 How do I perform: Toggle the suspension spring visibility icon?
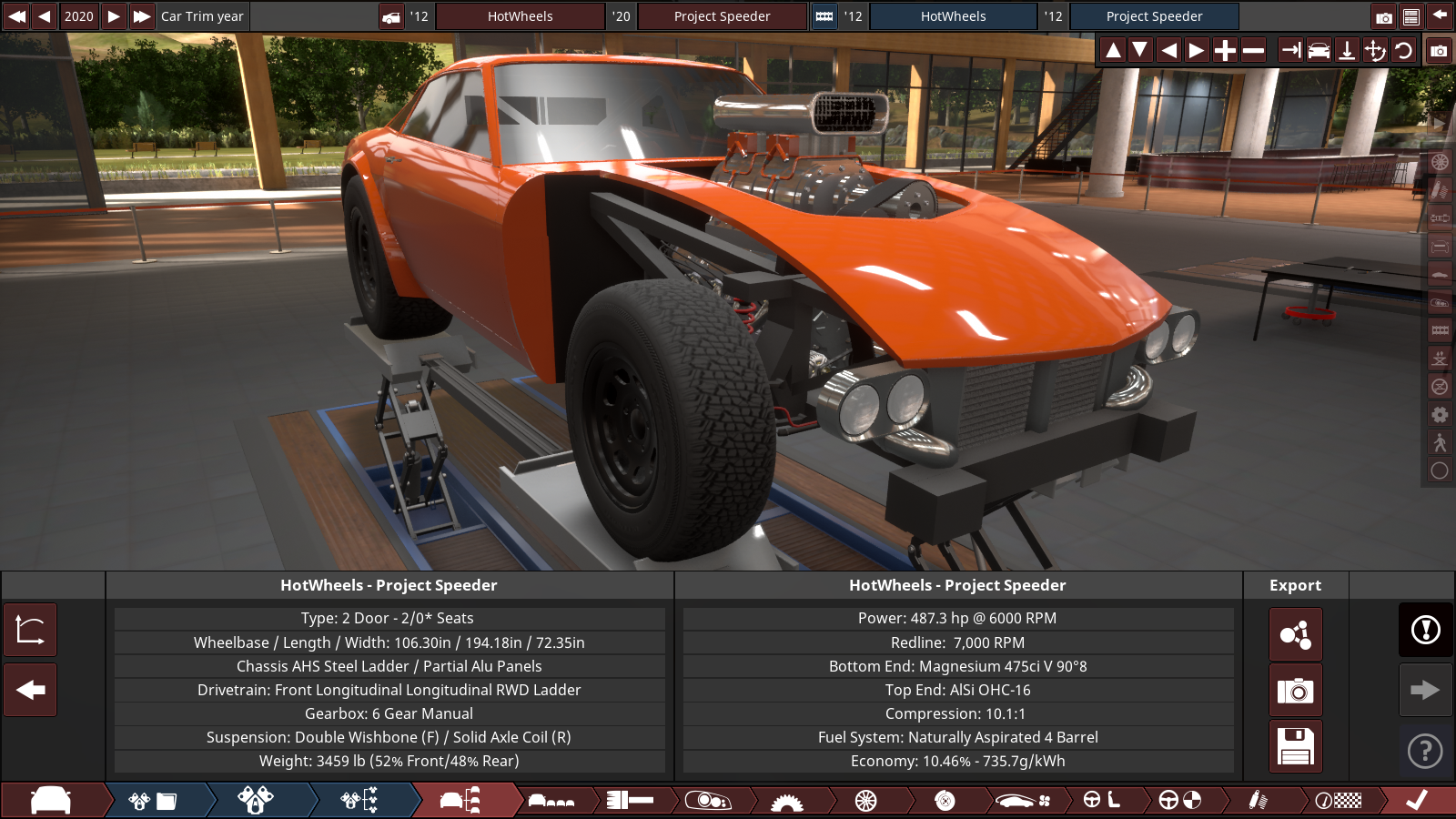tap(1440, 190)
